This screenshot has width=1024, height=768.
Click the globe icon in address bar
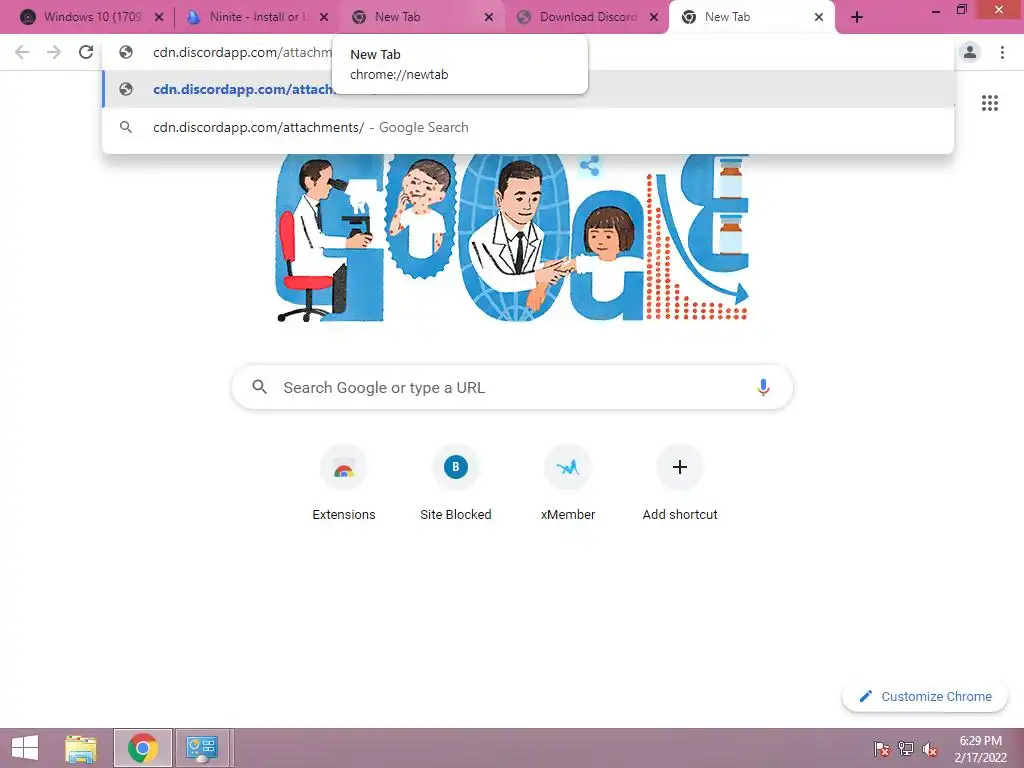[126, 52]
